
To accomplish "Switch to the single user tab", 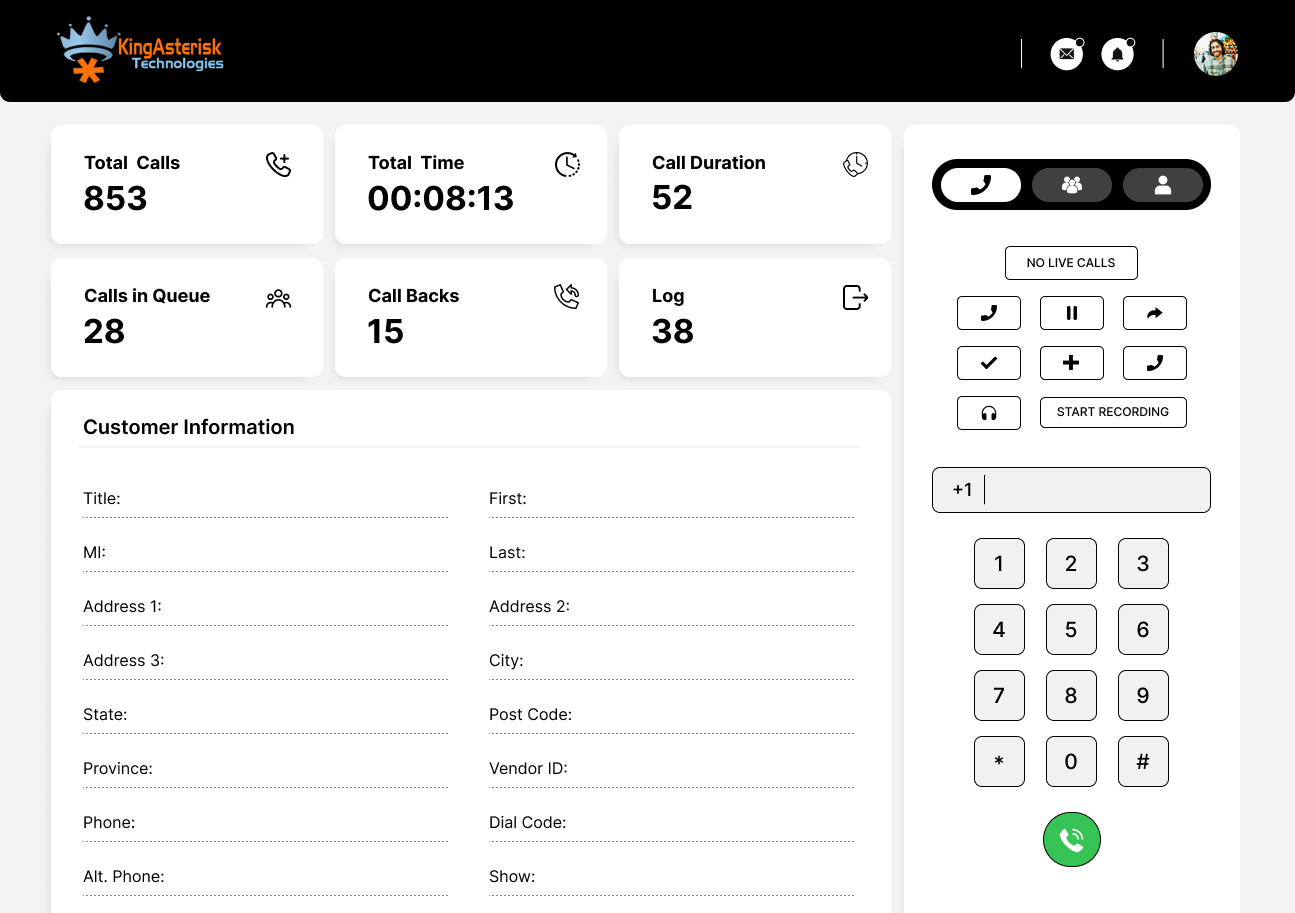I will 1162,185.
